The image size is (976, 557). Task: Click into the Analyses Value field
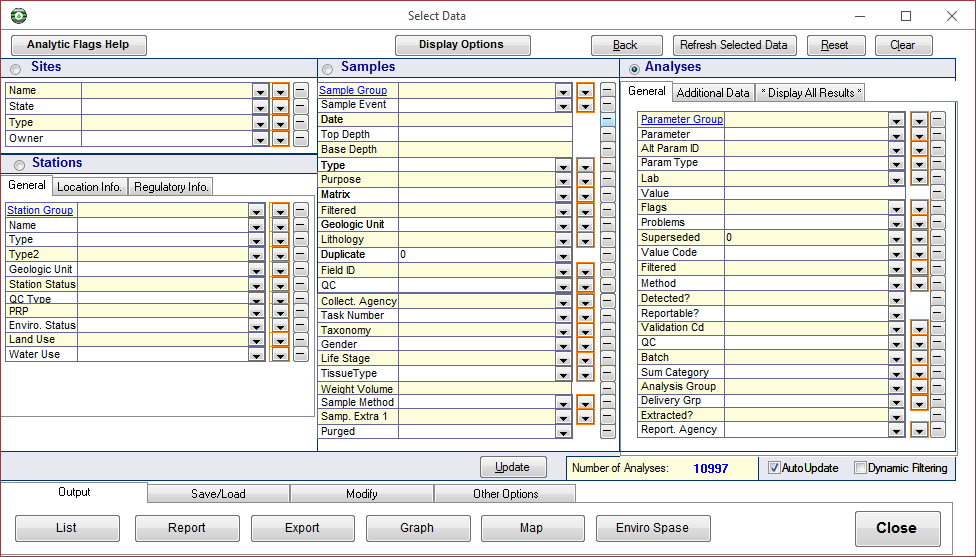[815, 193]
